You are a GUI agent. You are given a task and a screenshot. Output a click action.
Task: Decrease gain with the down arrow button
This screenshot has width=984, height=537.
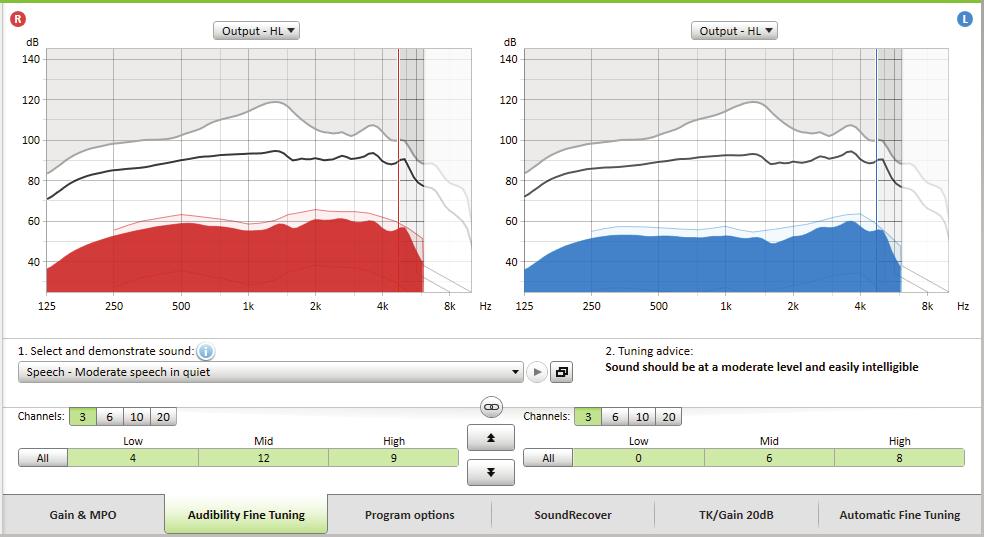click(x=491, y=472)
